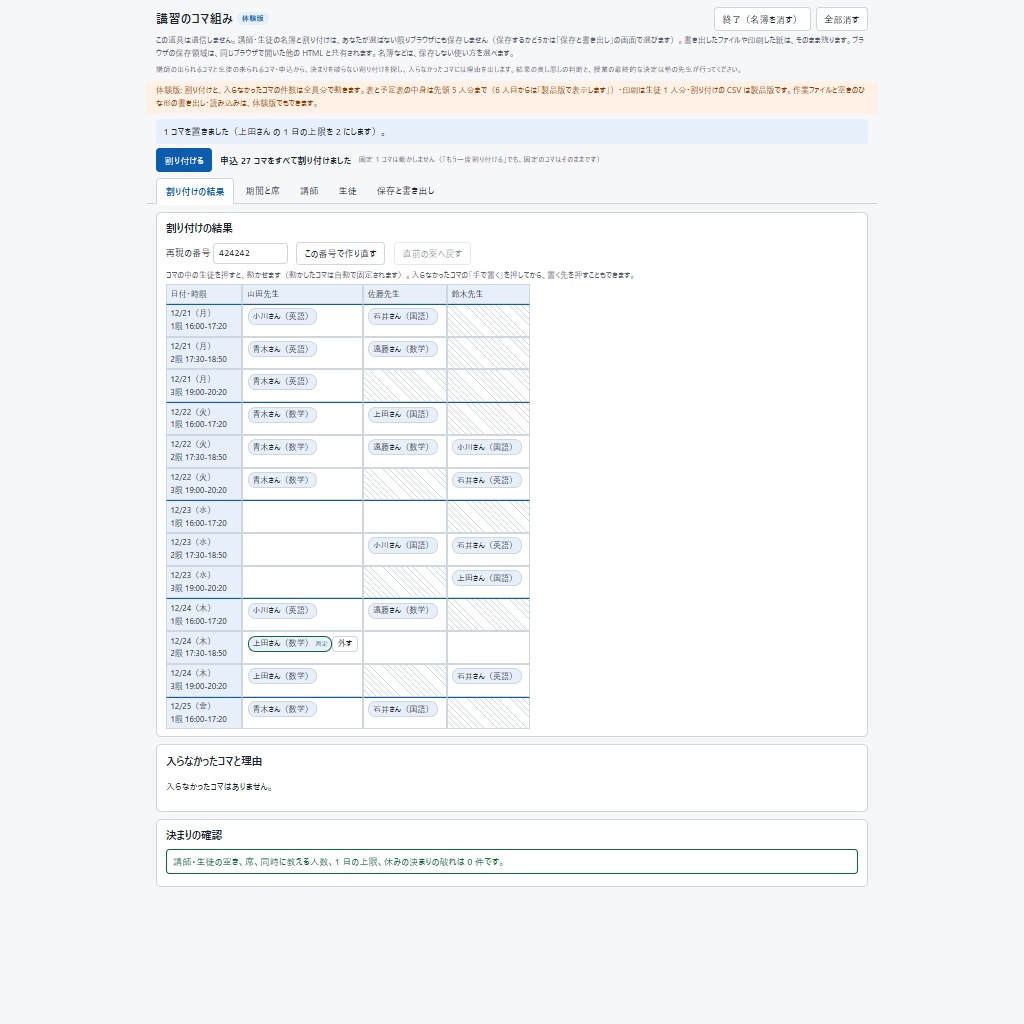
Task: Pick 上田さん（数学） in 12/24 3限 row
Action: (282, 676)
